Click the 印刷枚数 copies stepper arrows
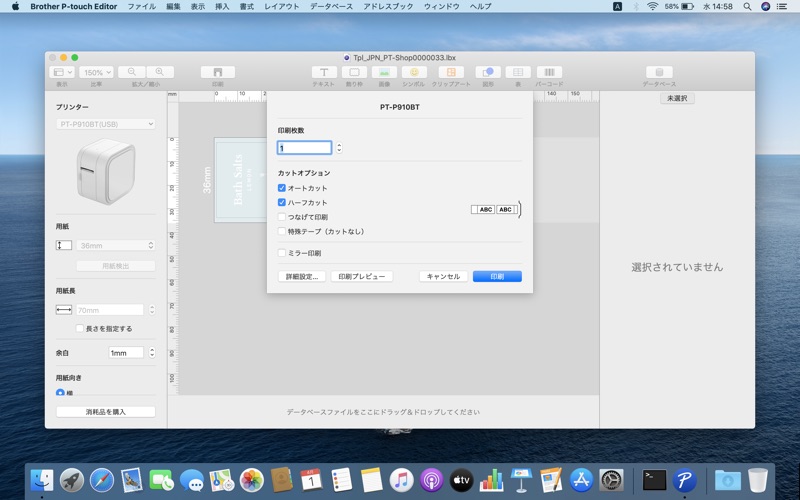800x500 pixels. (339, 148)
